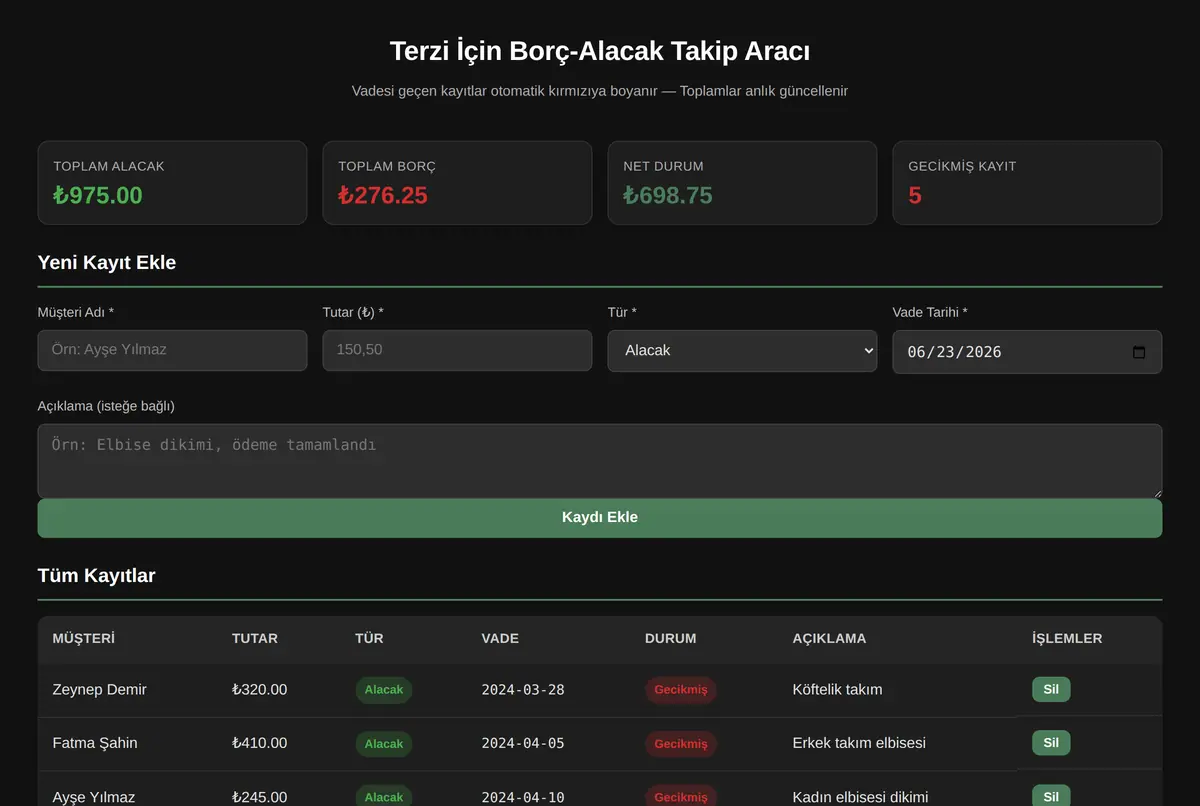The height and width of the screenshot is (806, 1200).
Task: Click the MÜŞTERİ column header
Action: coord(84,638)
